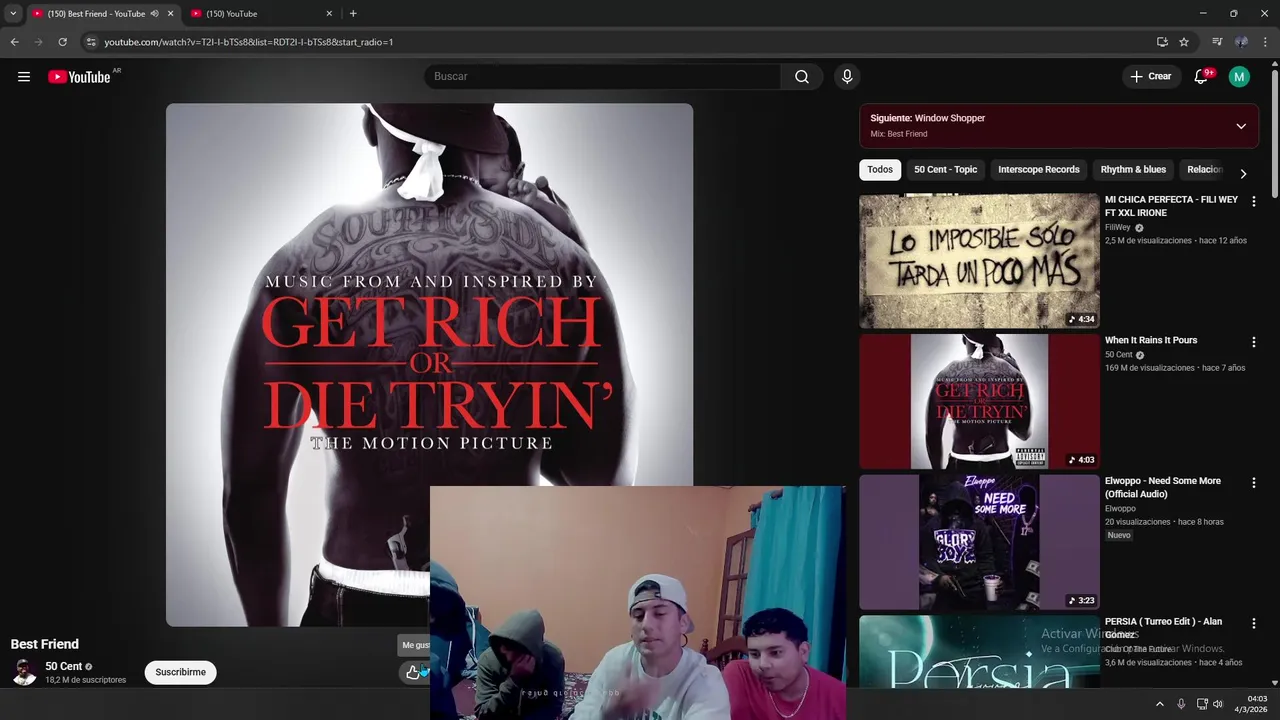Viewport: 1280px width, 720px height.
Task: Open the media controls icon in toolbar
Action: (x=1217, y=42)
